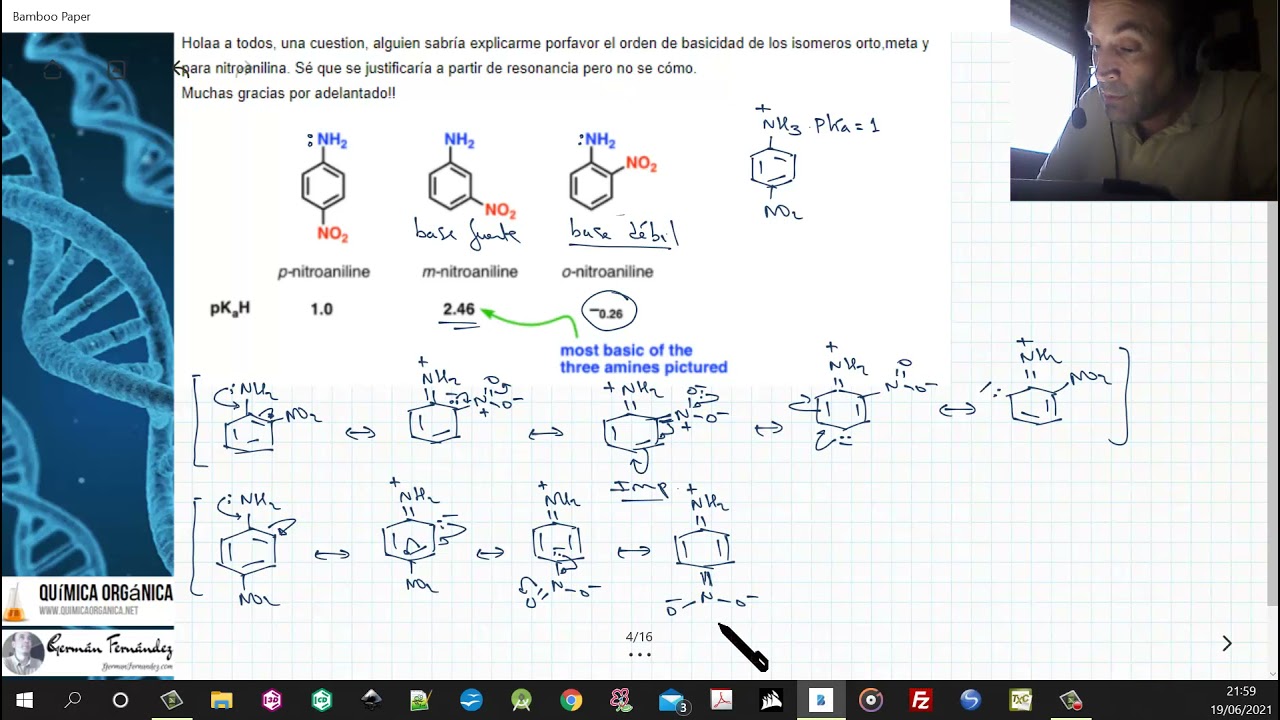Open the three-dots menu under the page counter
Image resolution: width=1280 pixels, height=720 pixels.
tap(639, 655)
